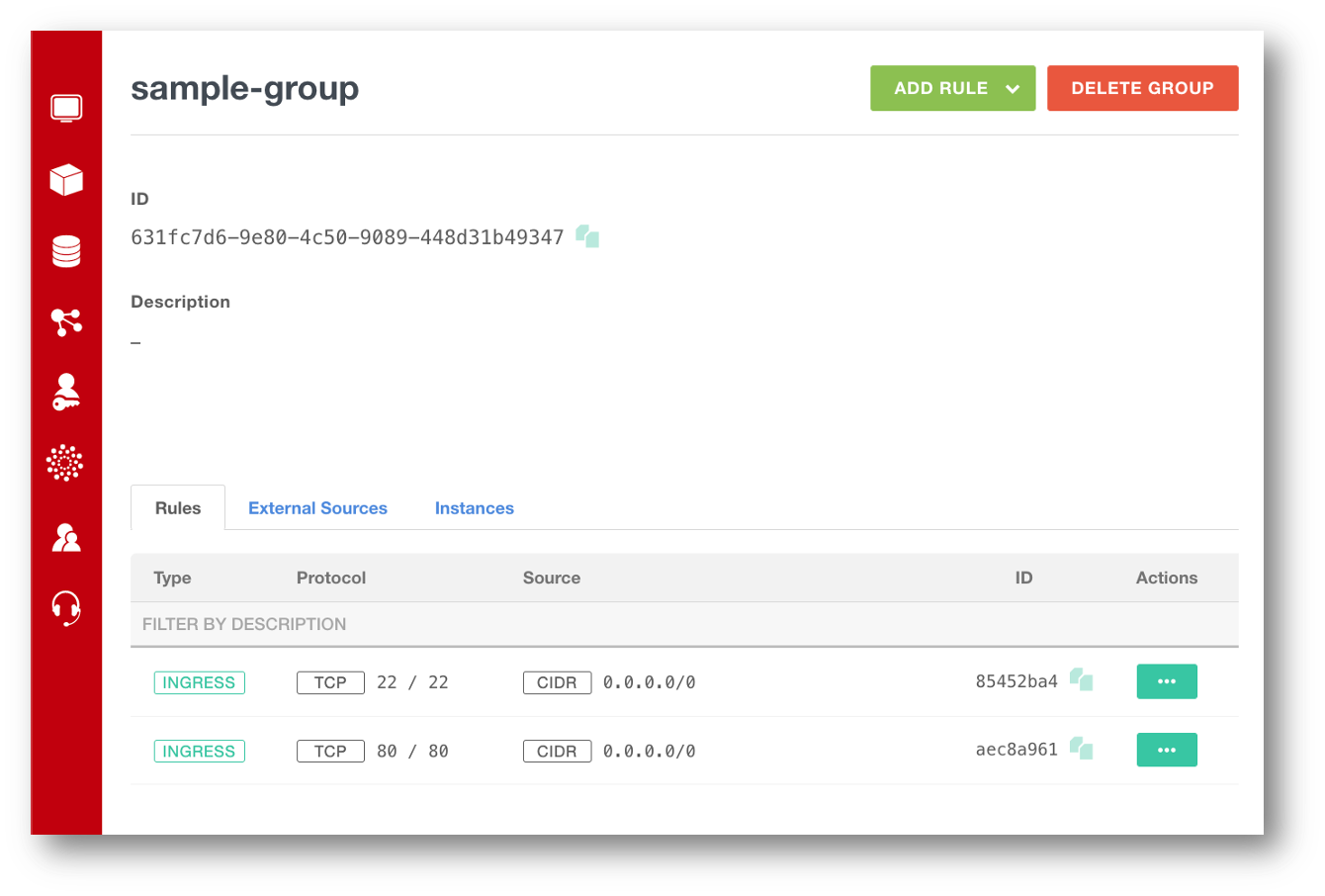Select the Rules tab

[x=177, y=507]
